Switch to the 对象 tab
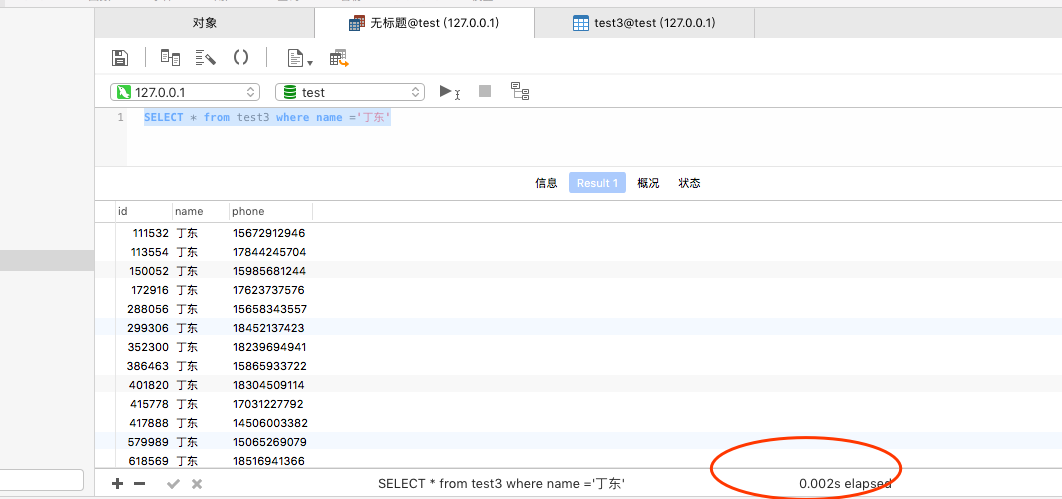Viewport: 1062px width, 499px height. coord(205,23)
